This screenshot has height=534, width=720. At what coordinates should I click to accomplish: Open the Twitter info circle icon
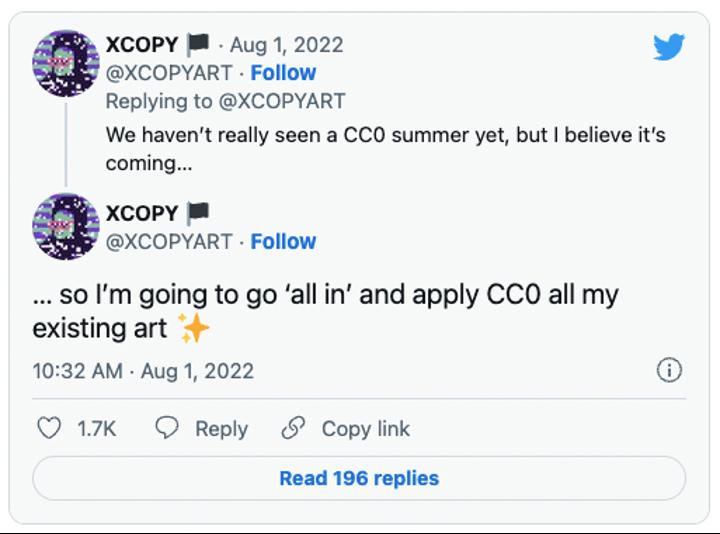tap(668, 370)
